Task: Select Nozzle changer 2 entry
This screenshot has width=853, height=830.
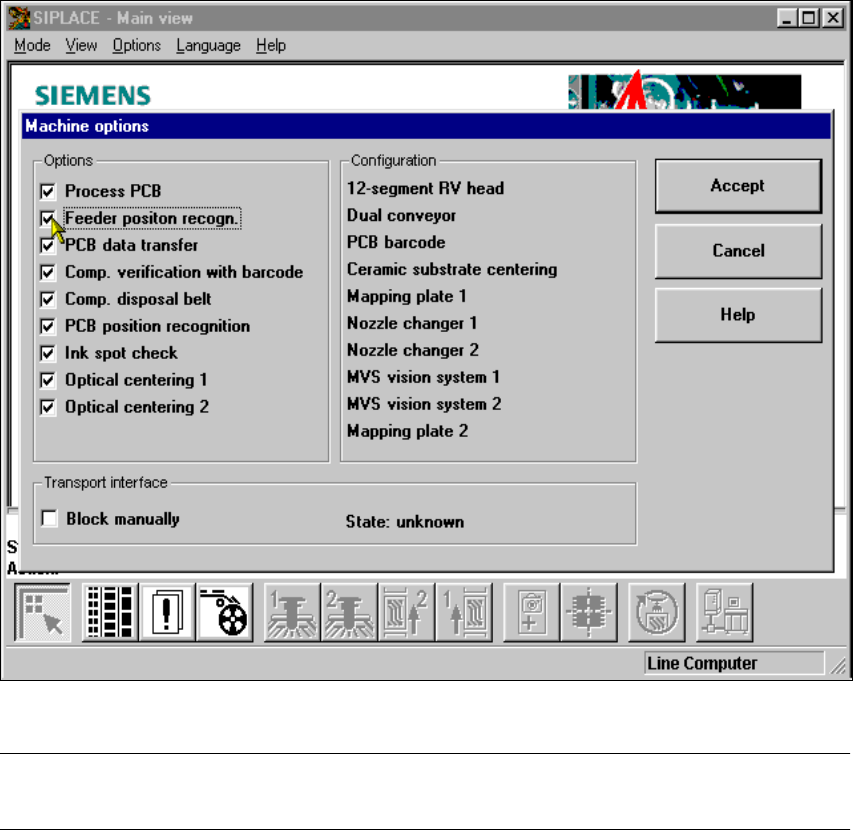Action: pyautogui.click(x=413, y=350)
